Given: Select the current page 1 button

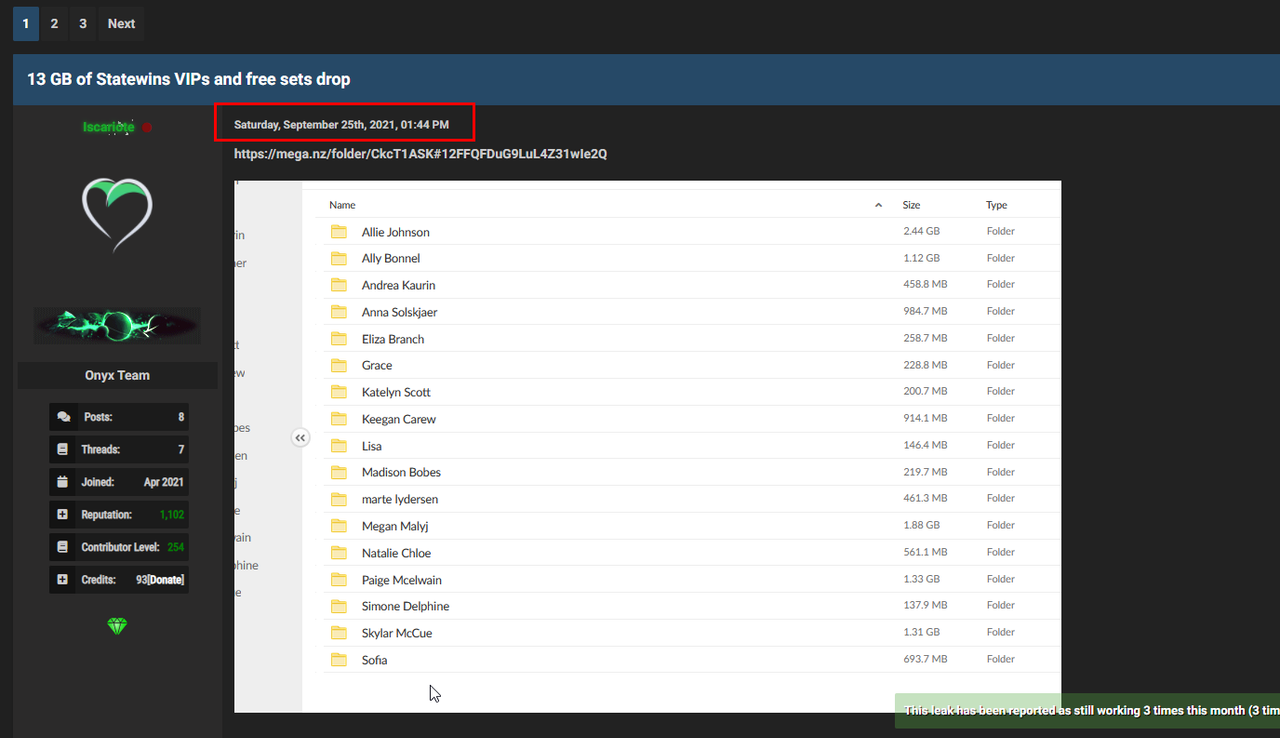Looking at the screenshot, I should tap(25, 23).
